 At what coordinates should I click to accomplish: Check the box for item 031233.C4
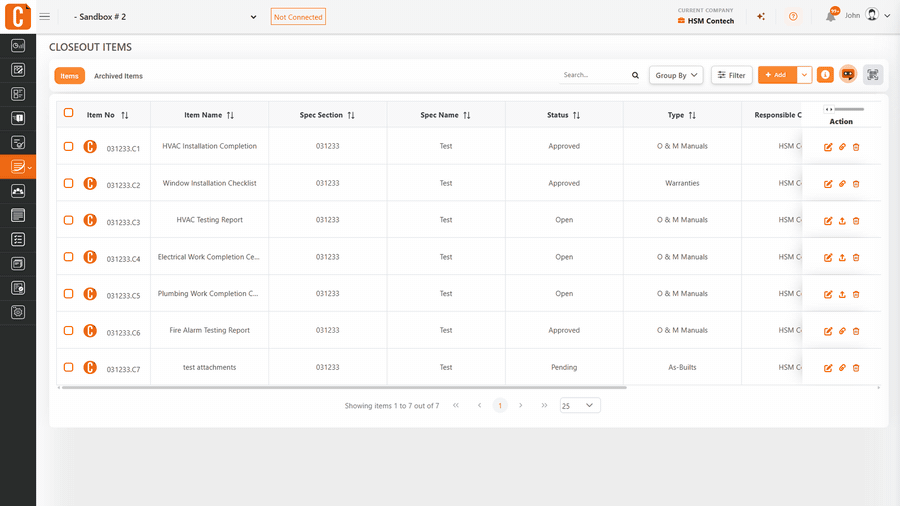68,256
